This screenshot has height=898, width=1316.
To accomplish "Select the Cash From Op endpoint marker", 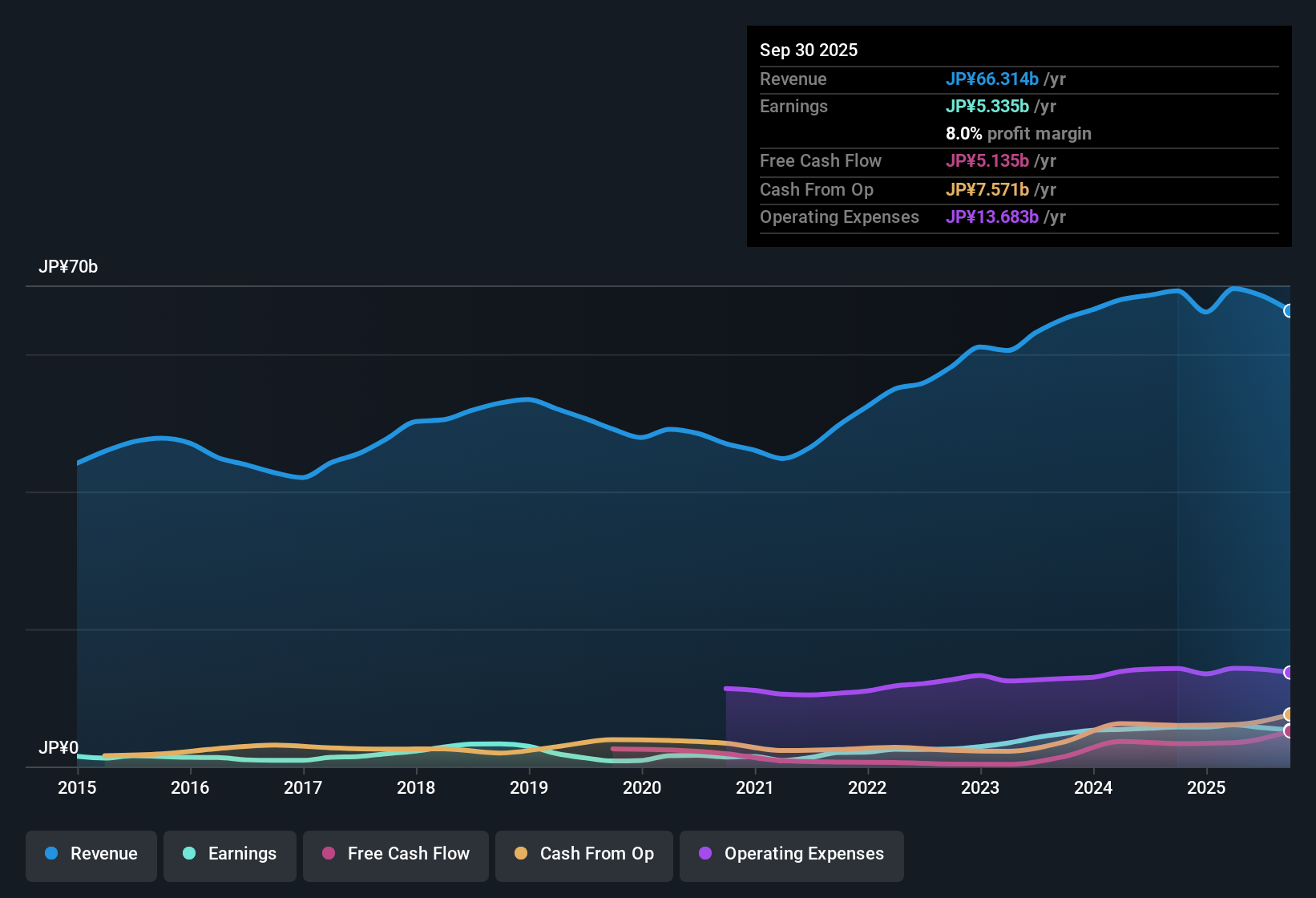I will pyautogui.click(x=1290, y=714).
